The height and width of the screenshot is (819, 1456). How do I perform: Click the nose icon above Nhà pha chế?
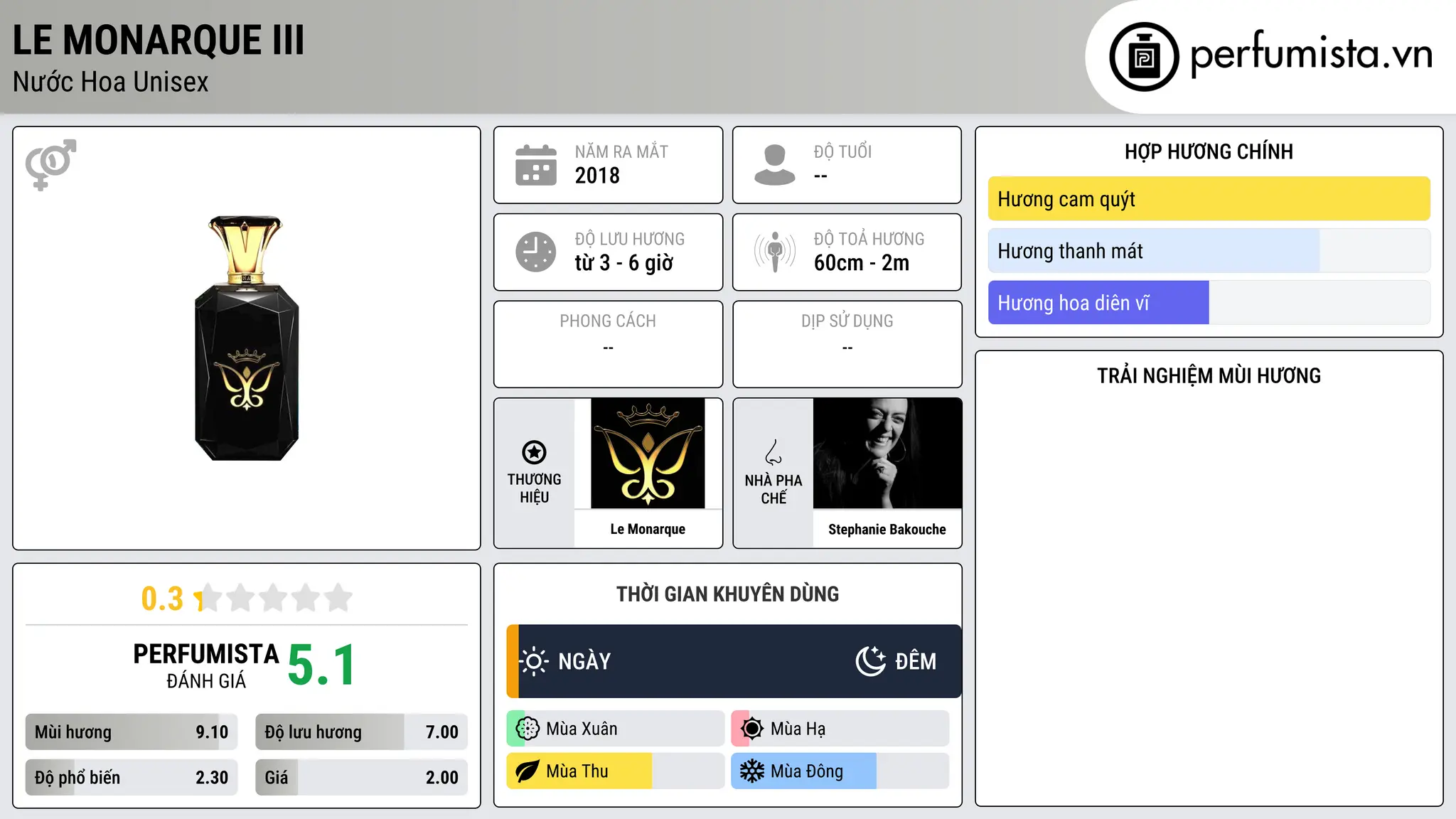tap(773, 452)
